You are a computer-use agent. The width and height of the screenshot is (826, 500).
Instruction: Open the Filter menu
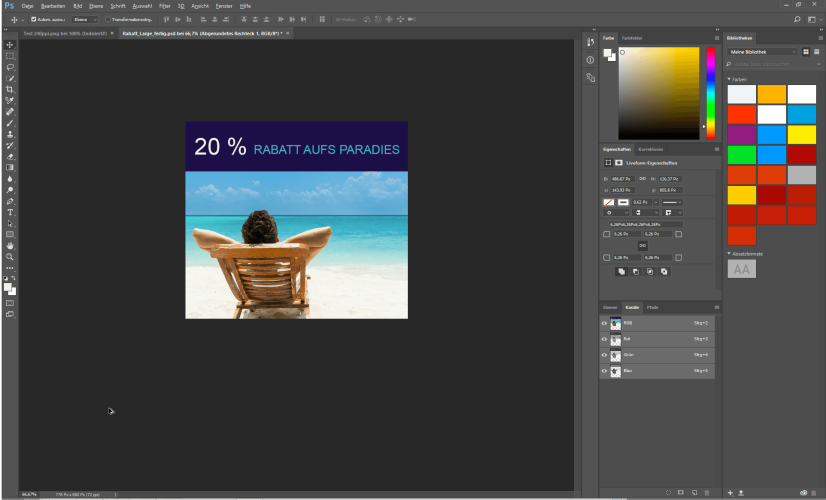[165, 6]
